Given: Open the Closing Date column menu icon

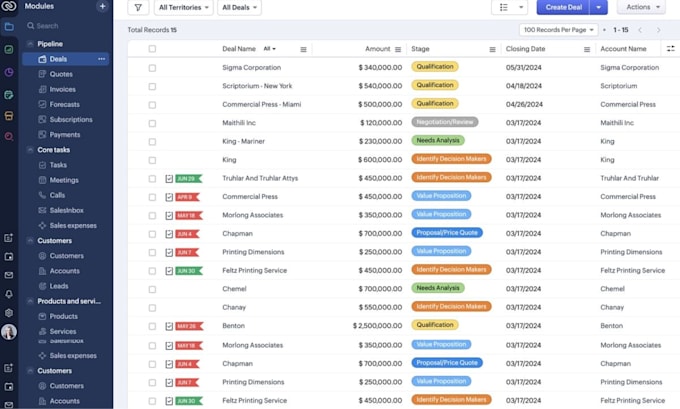Looking at the screenshot, I should (x=587, y=49).
